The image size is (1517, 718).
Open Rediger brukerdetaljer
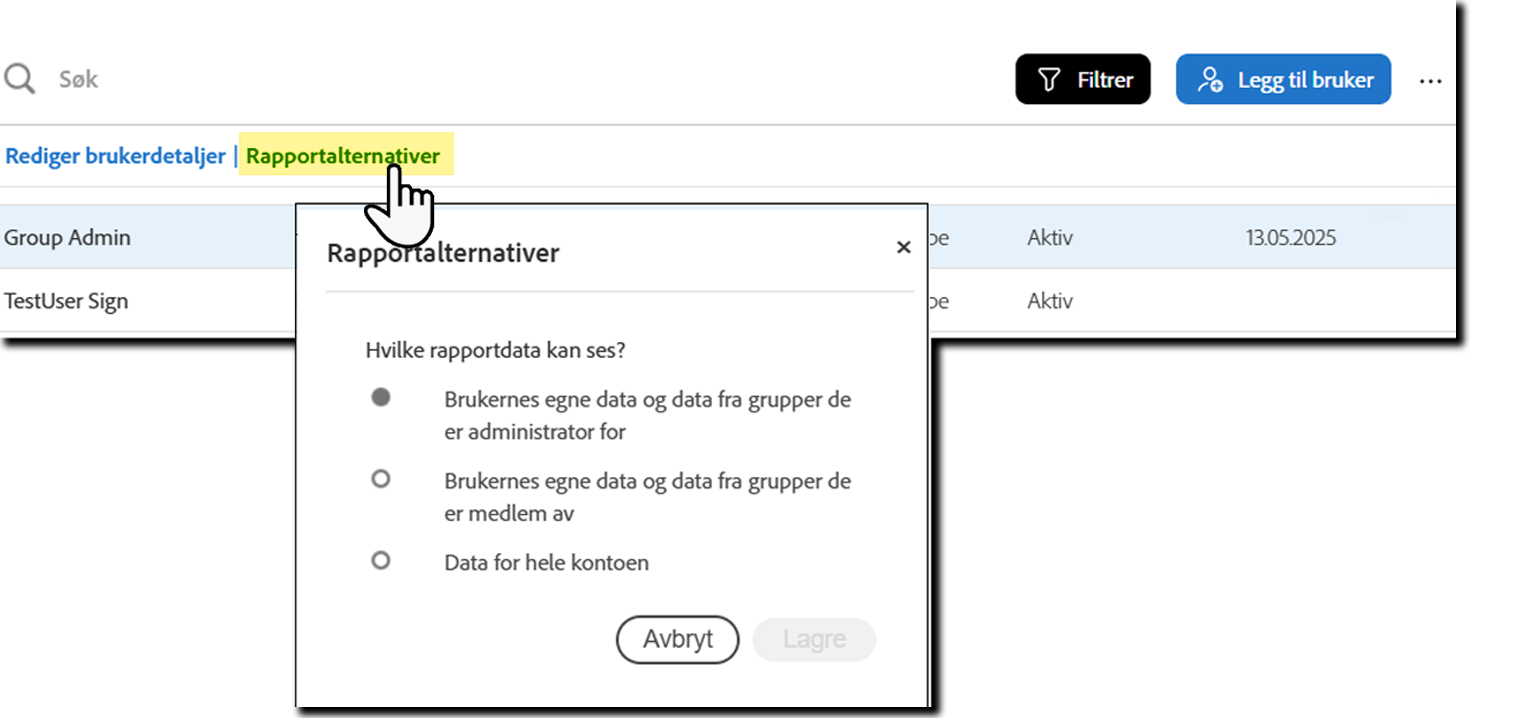pyautogui.click(x=115, y=156)
